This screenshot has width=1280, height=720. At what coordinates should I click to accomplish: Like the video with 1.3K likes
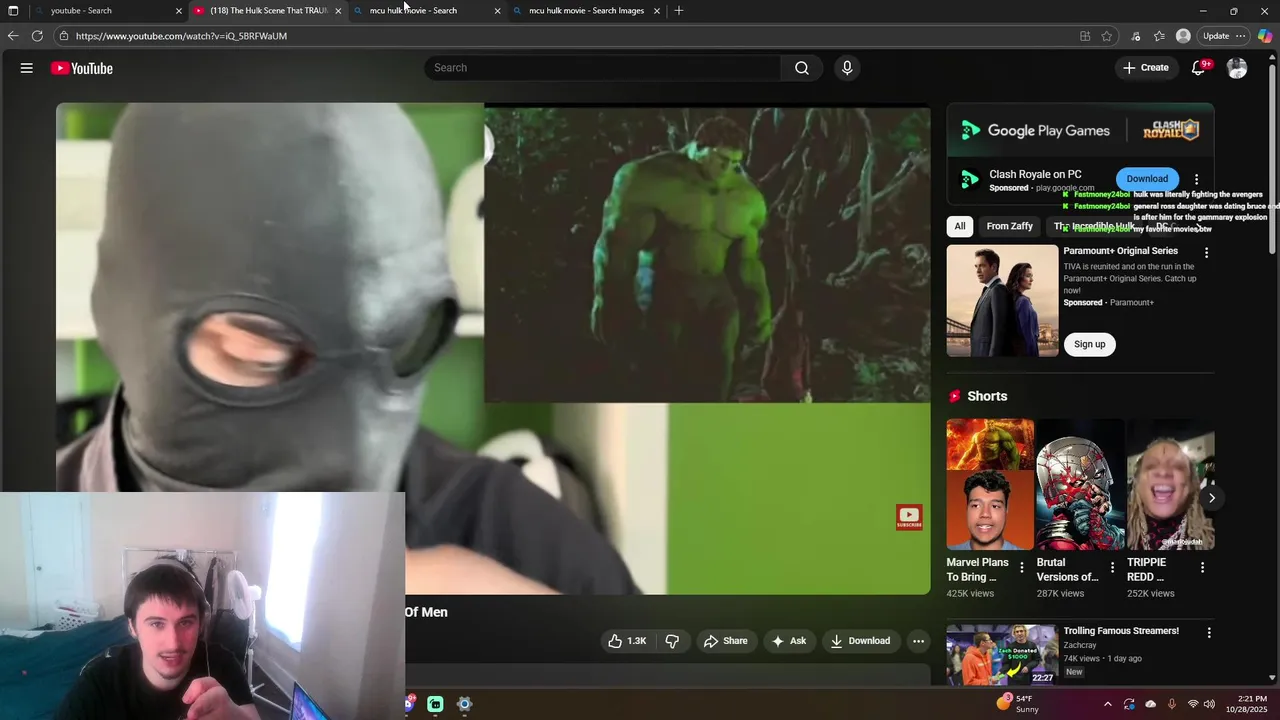pyautogui.click(x=627, y=641)
